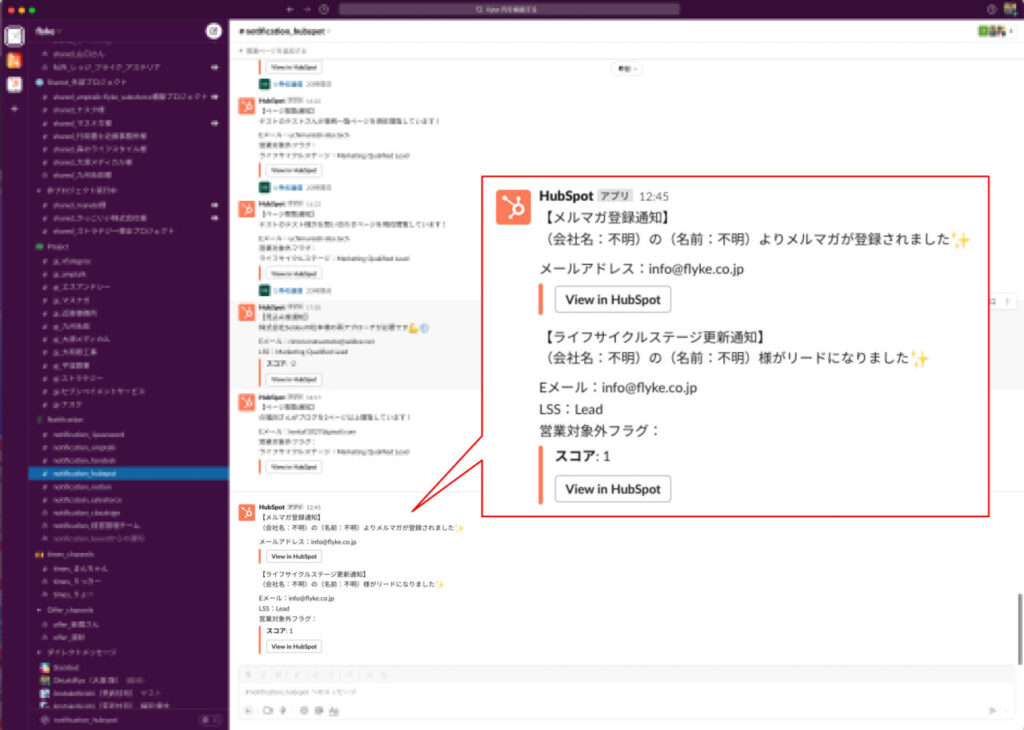1024x730 pixels.
Task: Click View in HubSpot on the 13:26 message
Action: [x=294, y=379]
